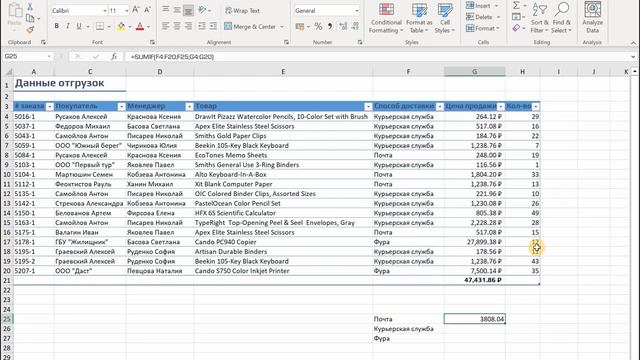Screen dimensions: 640x360
Task: Decrease font size with small A
Action: (148, 10)
